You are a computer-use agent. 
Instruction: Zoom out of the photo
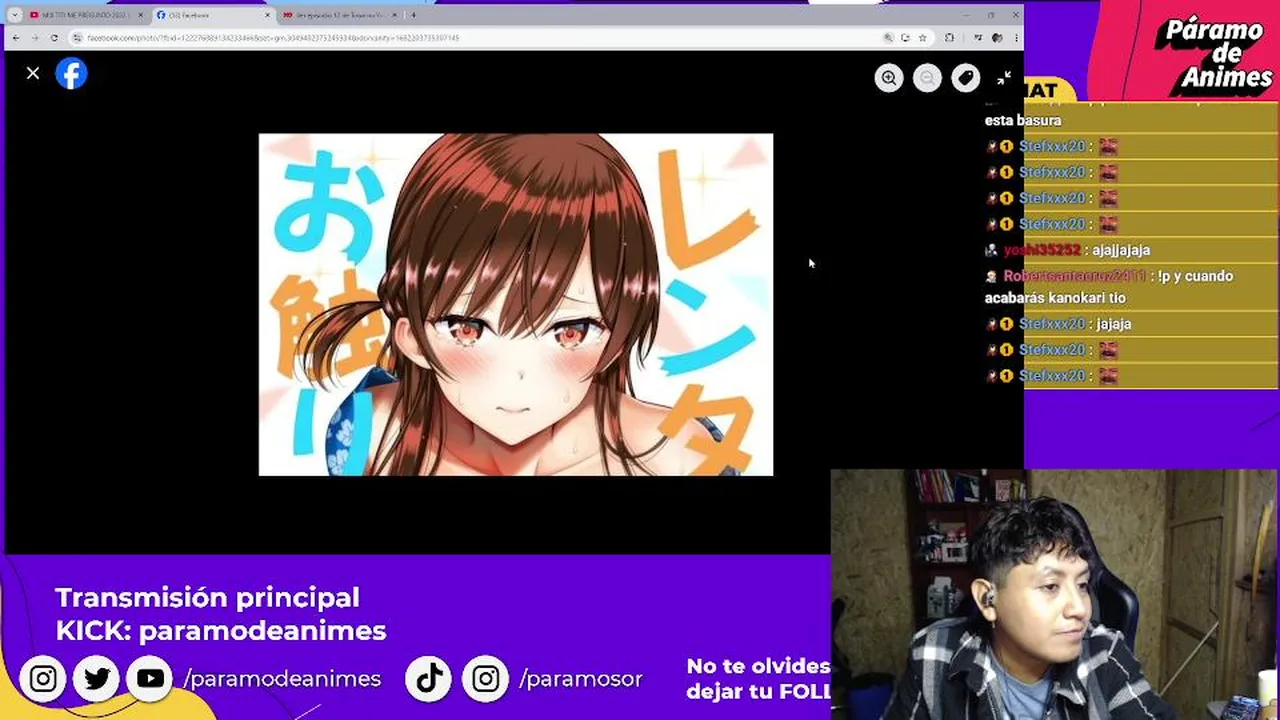(927, 78)
